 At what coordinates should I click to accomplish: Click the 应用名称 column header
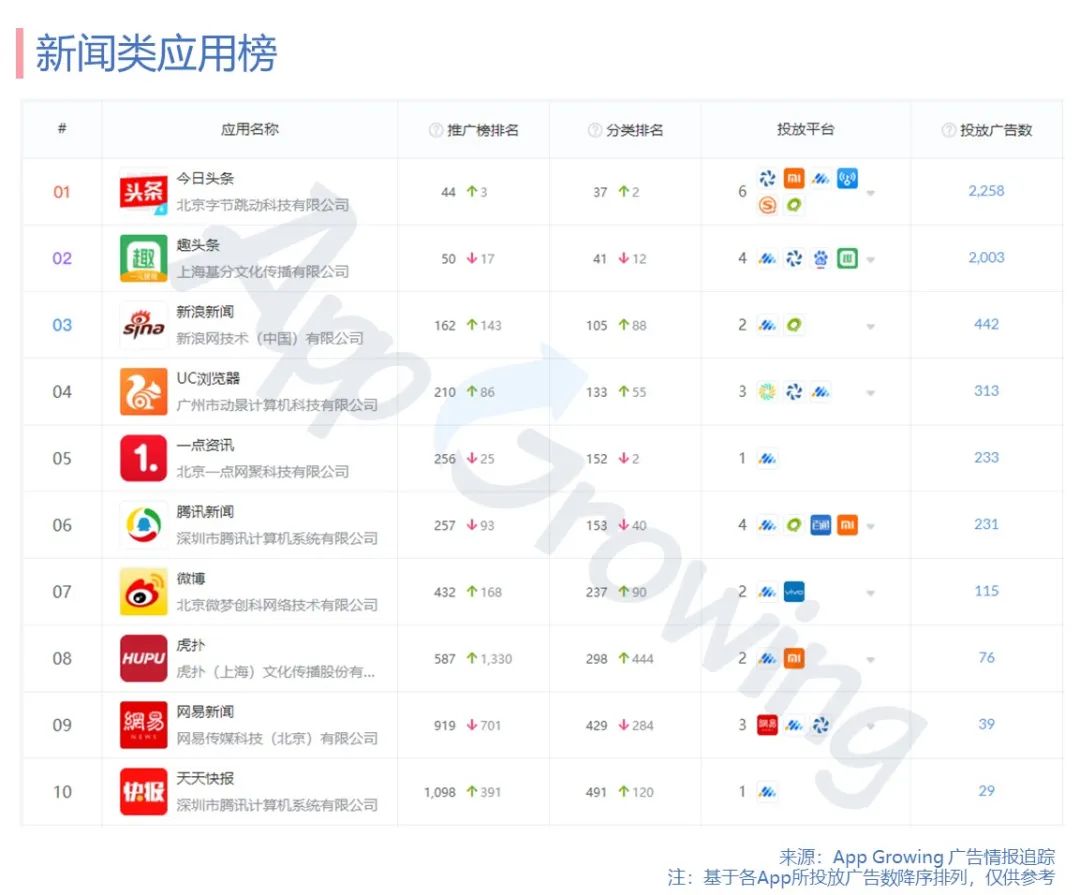(x=249, y=130)
